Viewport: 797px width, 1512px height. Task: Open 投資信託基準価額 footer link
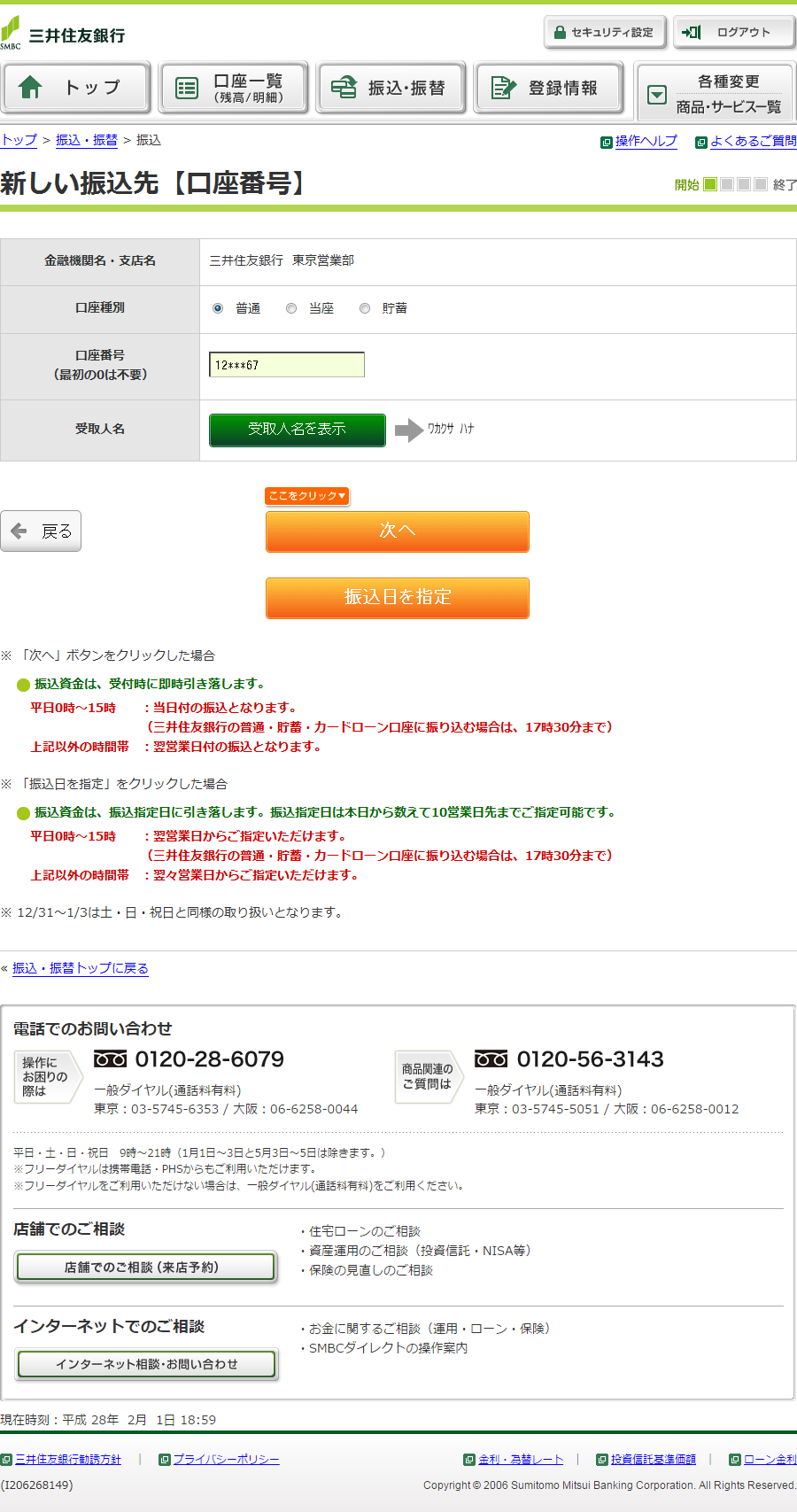(654, 1460)
